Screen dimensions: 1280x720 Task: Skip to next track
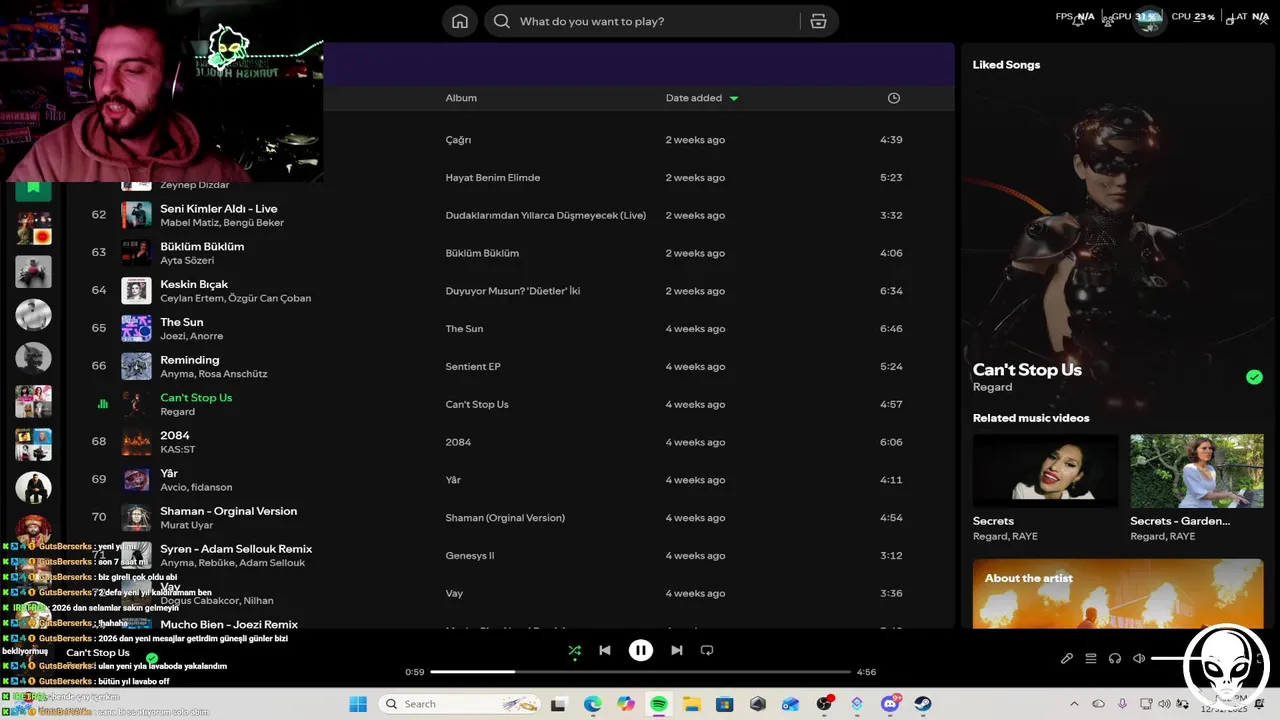click(677, 650)
